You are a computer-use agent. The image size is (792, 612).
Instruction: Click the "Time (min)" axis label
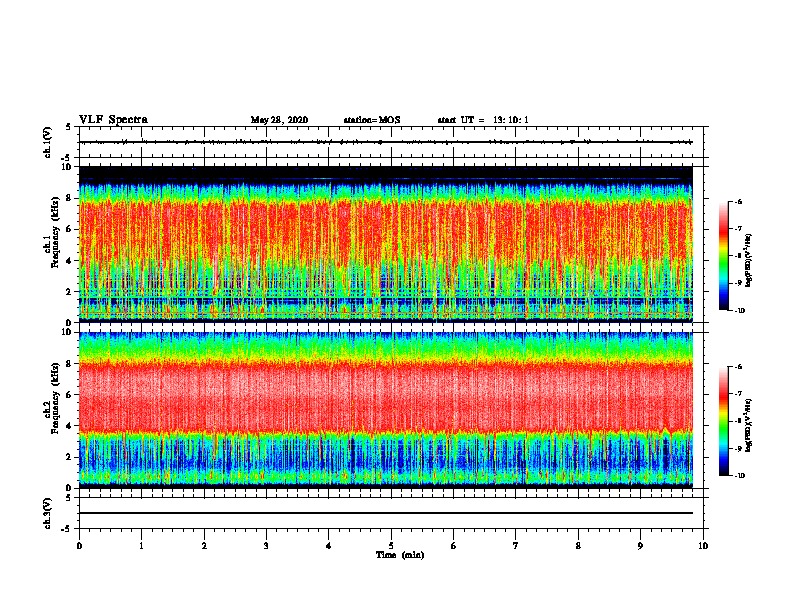click(x=400, y=555)
